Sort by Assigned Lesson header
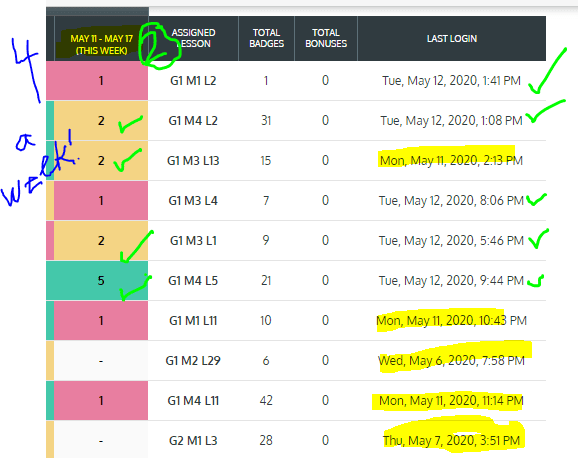 193,38
